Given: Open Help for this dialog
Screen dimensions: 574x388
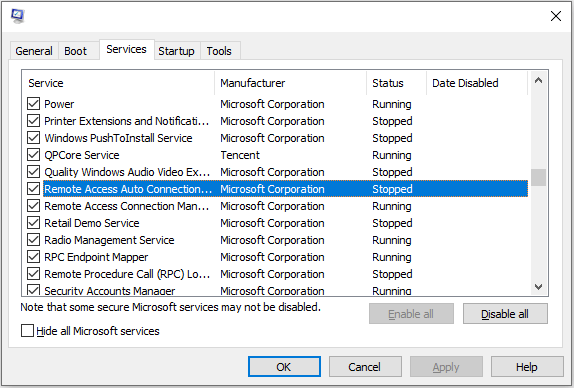Looking at the screenshot, I should point(527,367).
